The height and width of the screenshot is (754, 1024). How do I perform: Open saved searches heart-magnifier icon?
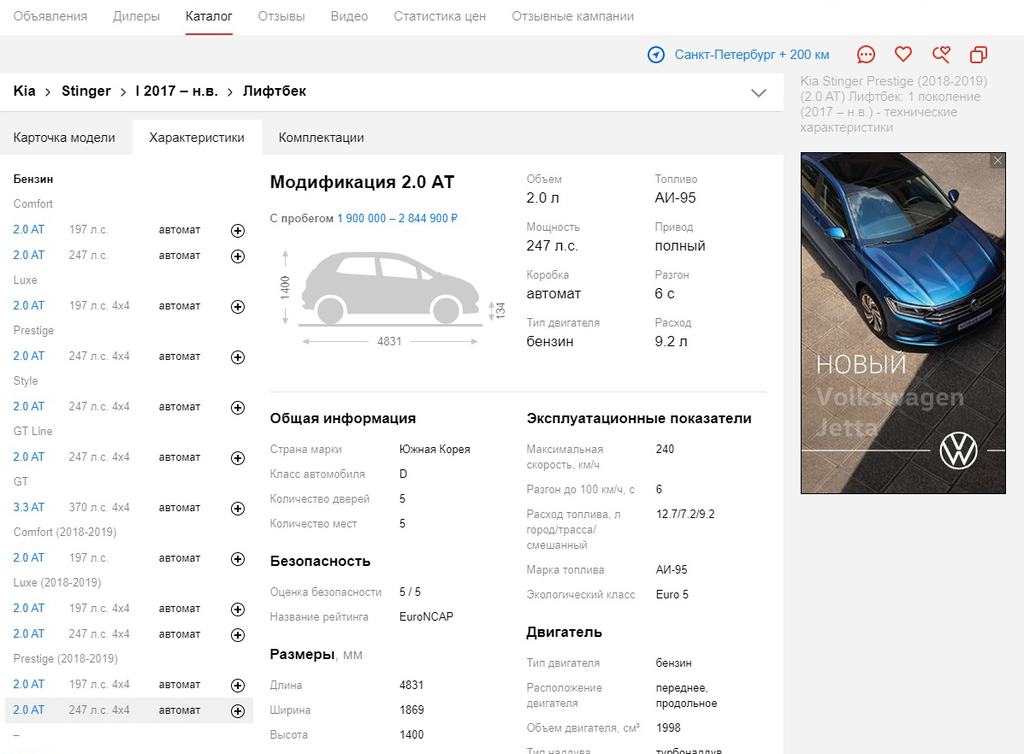pyautogui.click(x=941, y=54)
